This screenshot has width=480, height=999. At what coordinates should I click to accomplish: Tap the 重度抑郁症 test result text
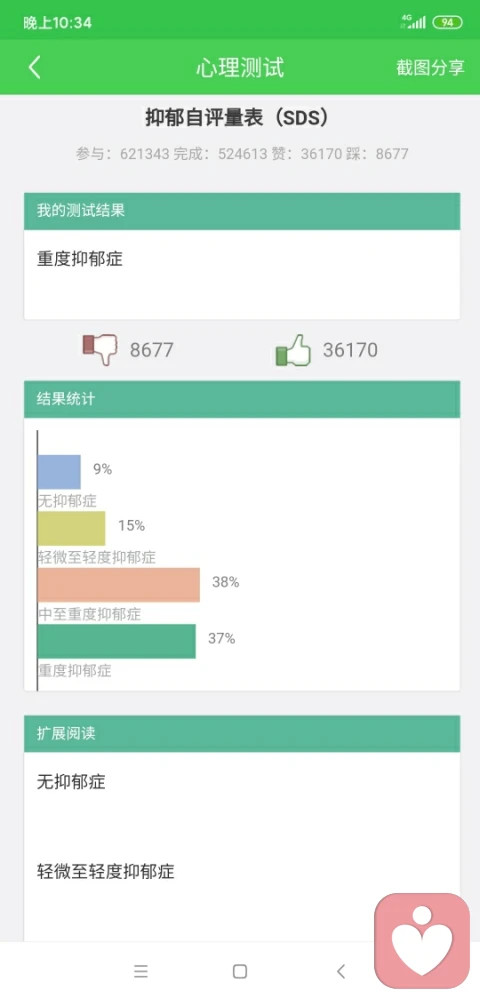(x=80, y=259)
